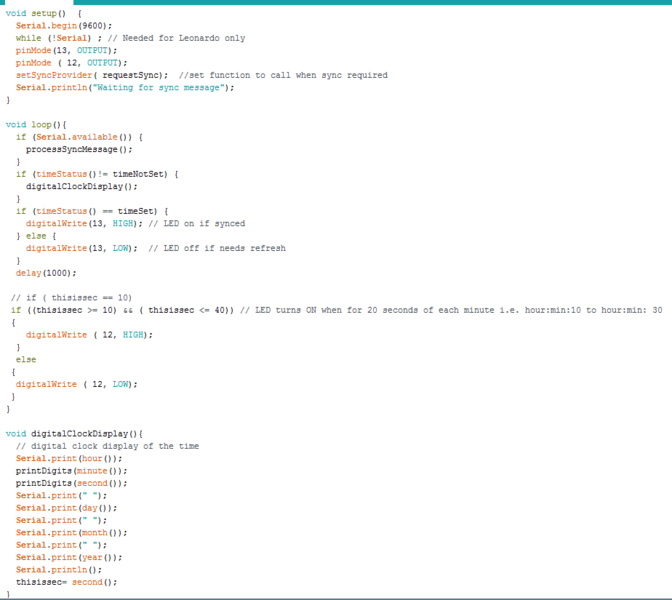Click the pinMode ( 12, OUTPUT) line
Viewport: 672px width, 600px height.
(x=71, y=62)
